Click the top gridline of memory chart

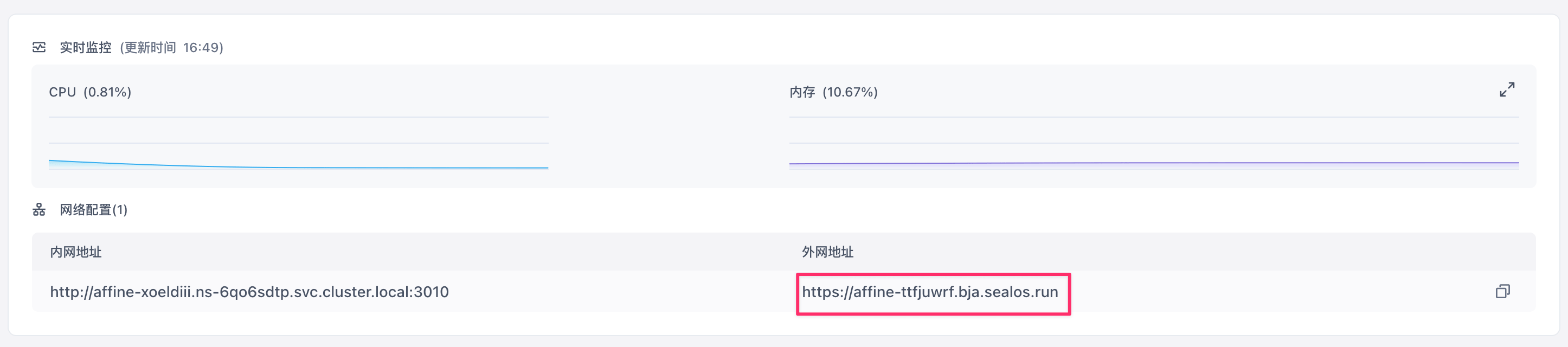click(x=1153, y=117)
